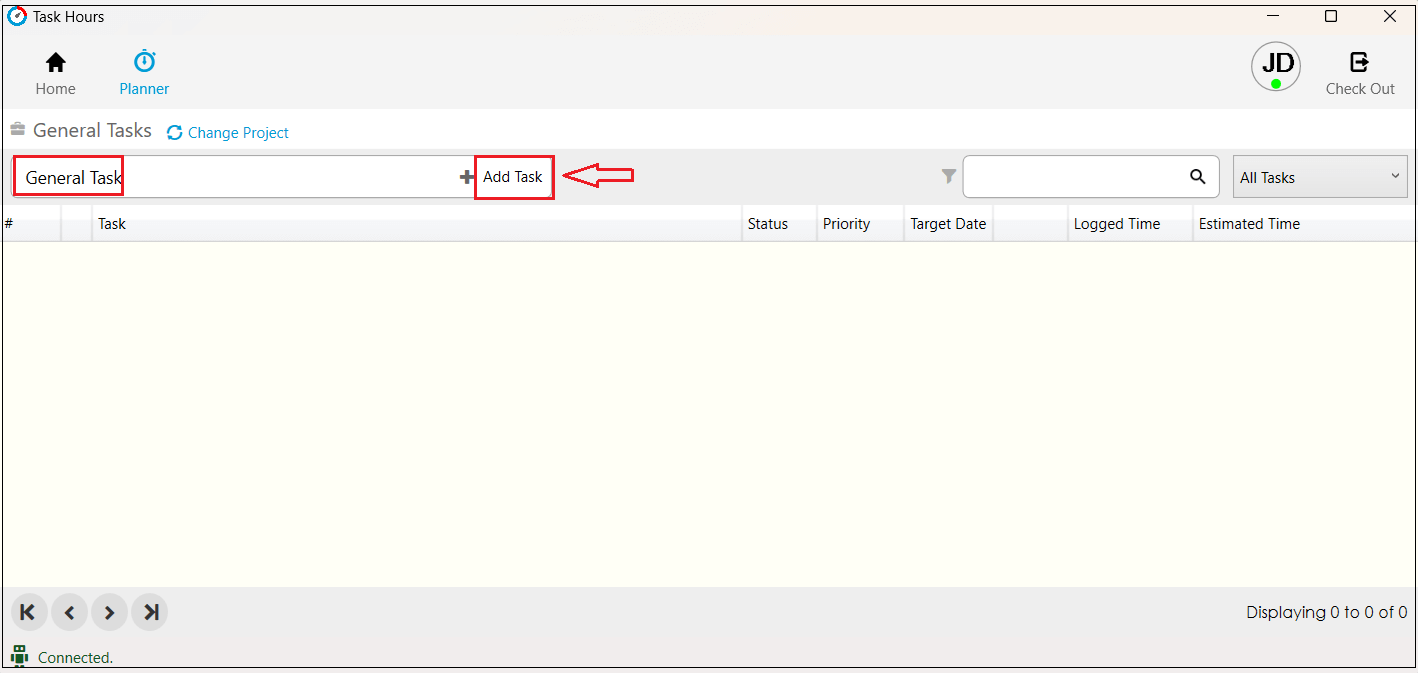Maximize the Task Hours window
This screenshot has height=673, width=1418.
(1331, 16)
